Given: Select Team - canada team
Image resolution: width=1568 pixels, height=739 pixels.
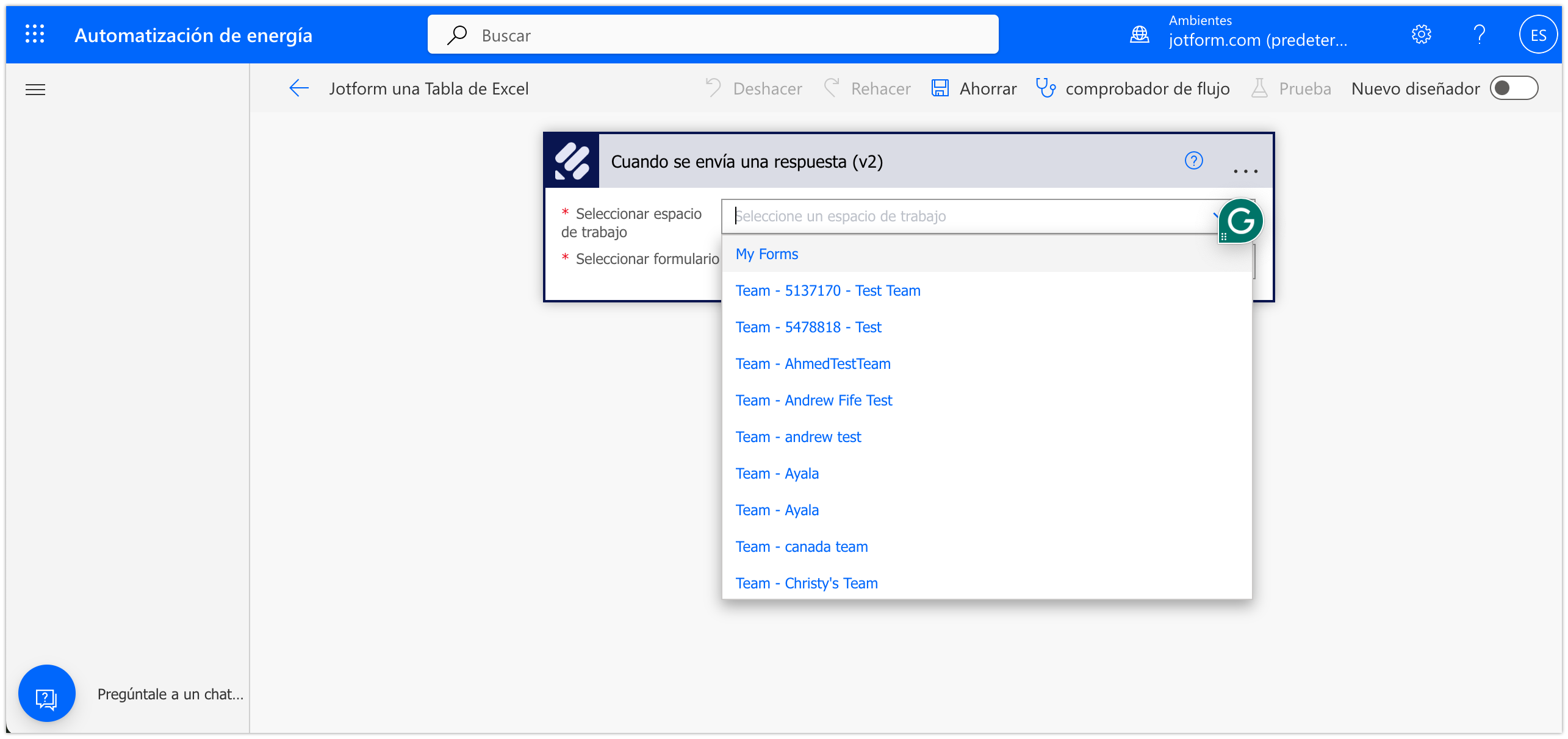Looking at the screenshot, I should click(987, 547).
